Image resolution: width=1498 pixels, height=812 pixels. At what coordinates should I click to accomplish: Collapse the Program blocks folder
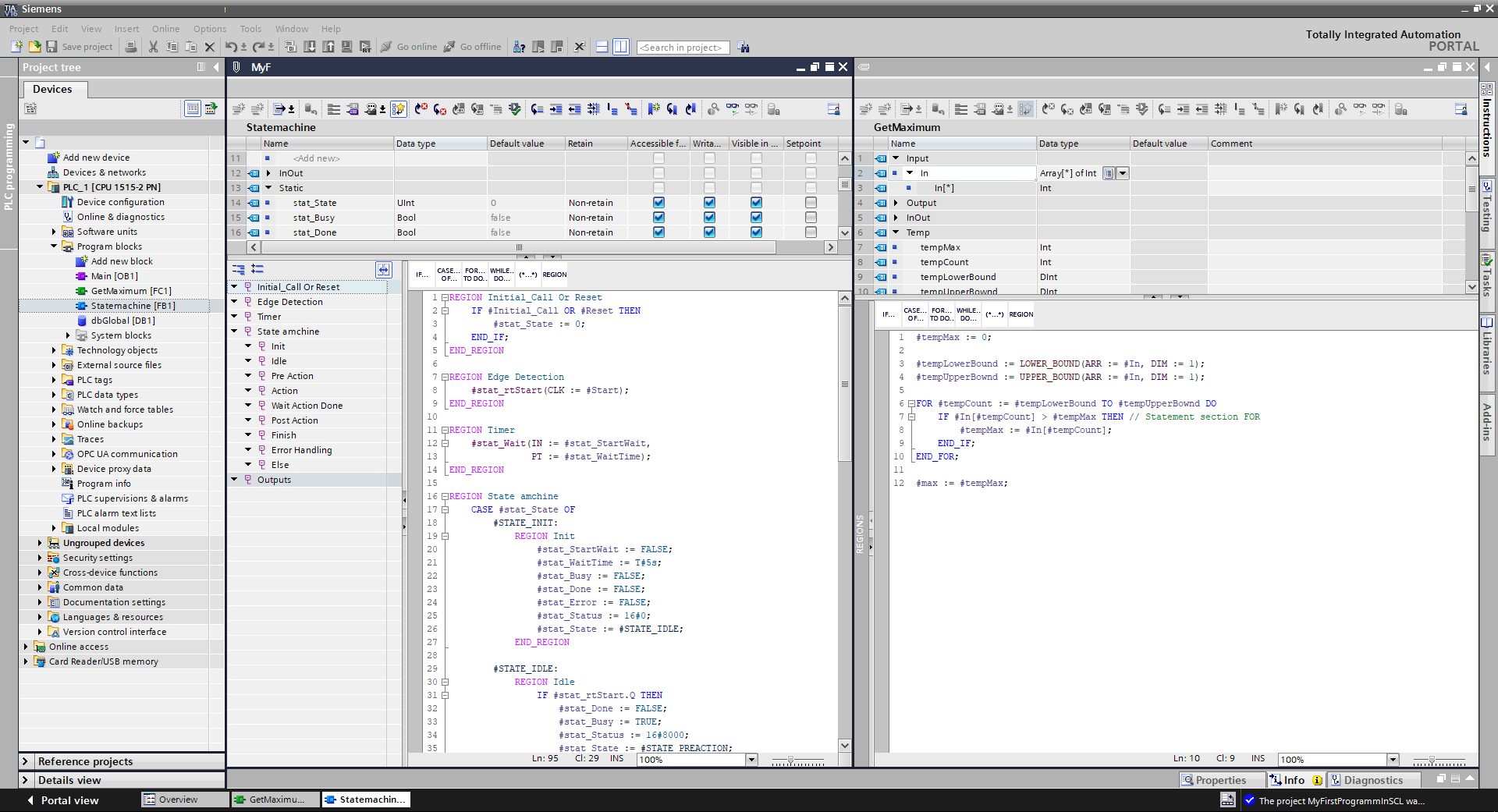[x=54, y=246]
